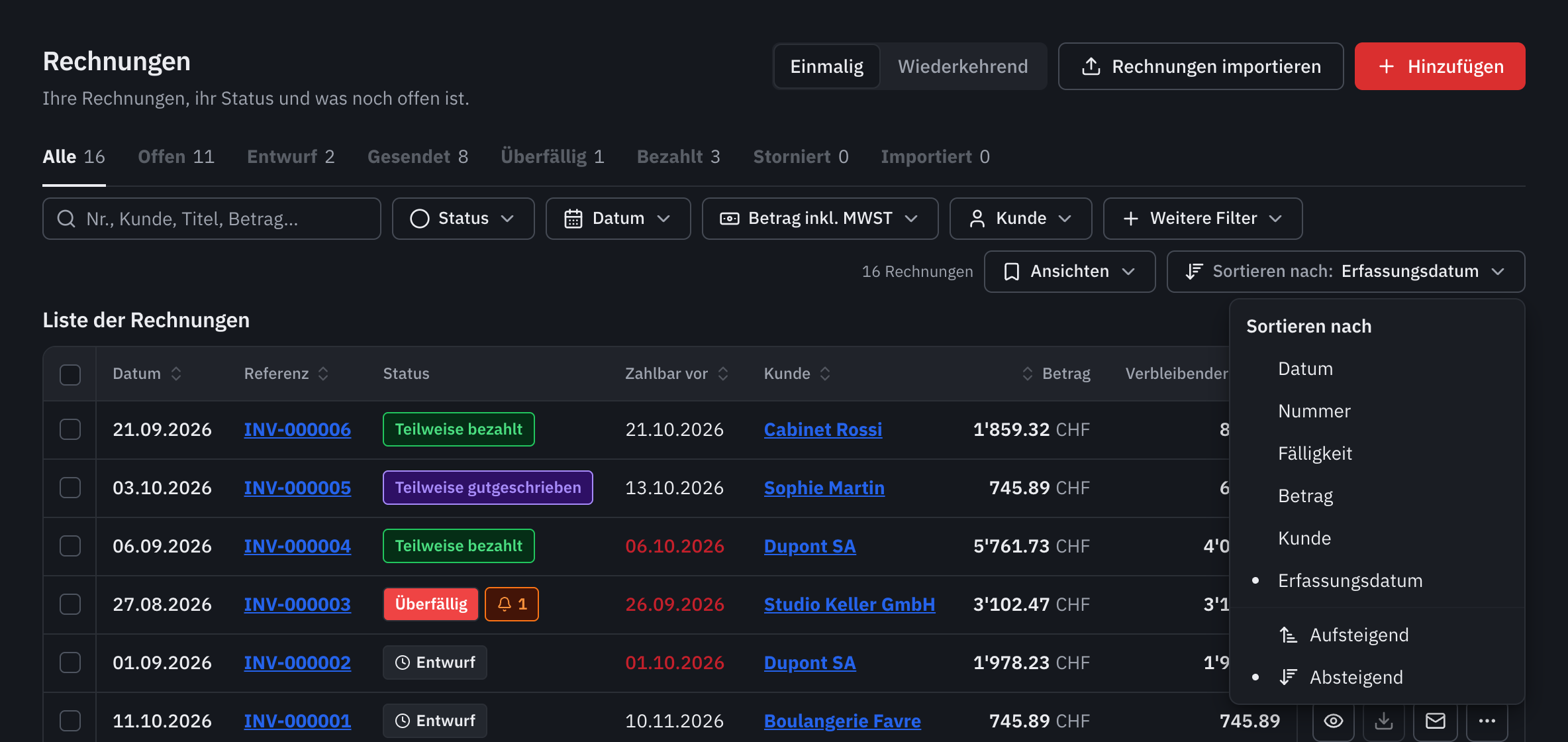The image size is (1568, 742).
Task: Focus the invoice search field
Action: (x=212, y=219)
